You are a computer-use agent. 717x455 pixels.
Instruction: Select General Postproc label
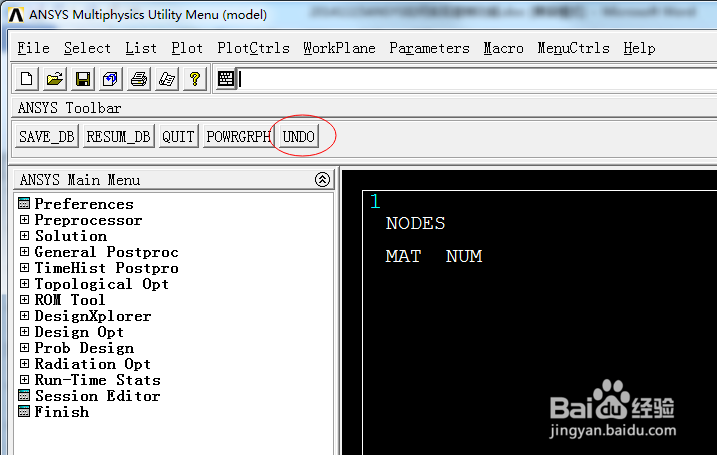click(x=107, y=252)
